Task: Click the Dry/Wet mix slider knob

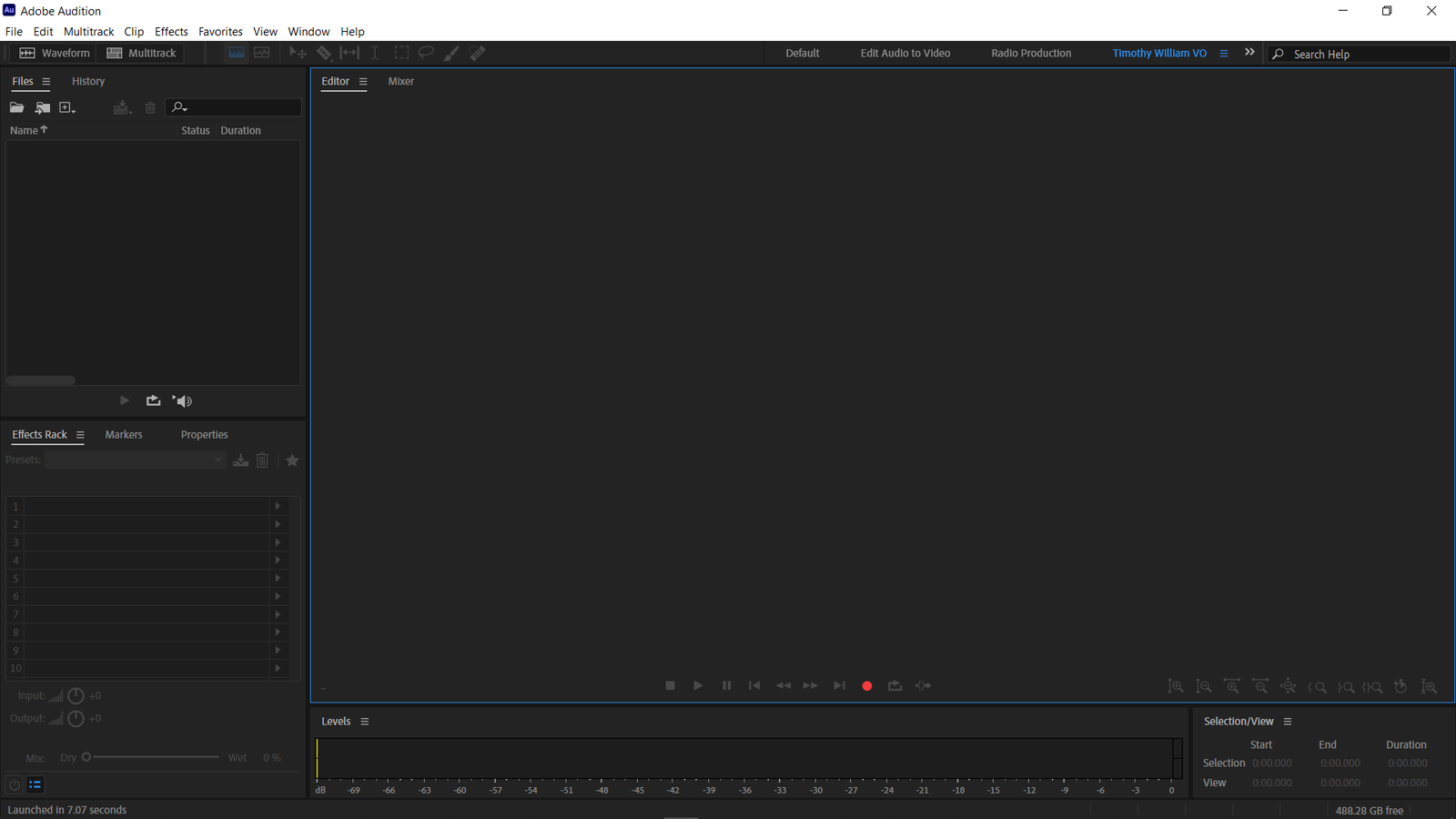Action: tap(86, 756)
